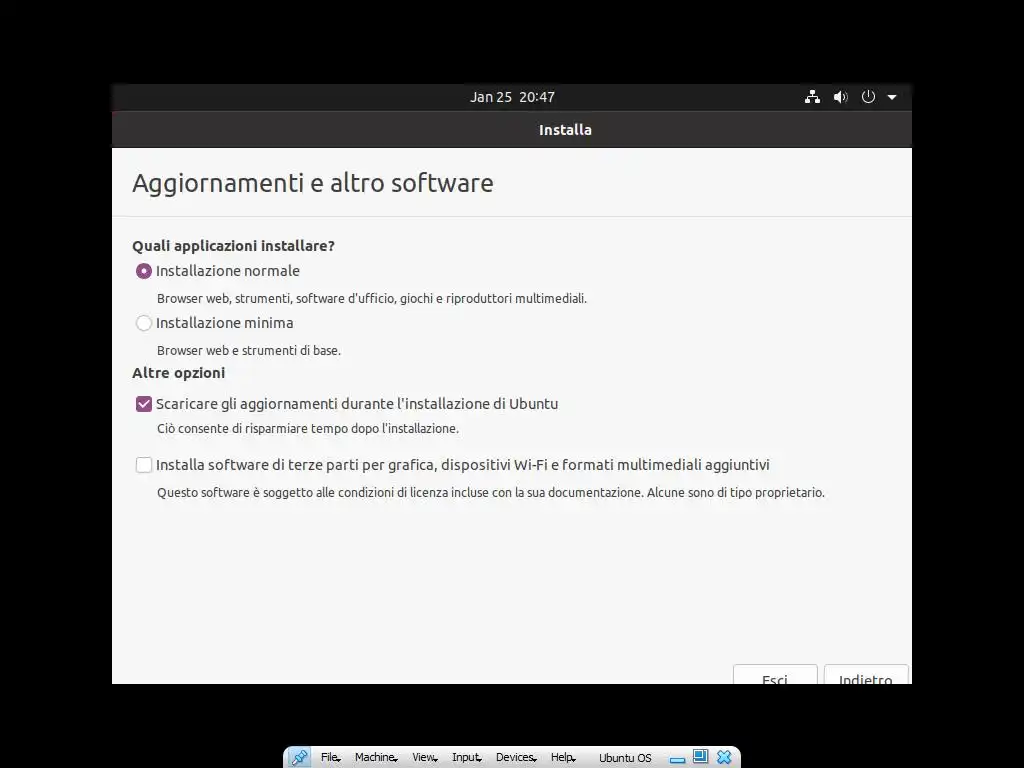
Task: Click the Installa window title
Action: 566,130
